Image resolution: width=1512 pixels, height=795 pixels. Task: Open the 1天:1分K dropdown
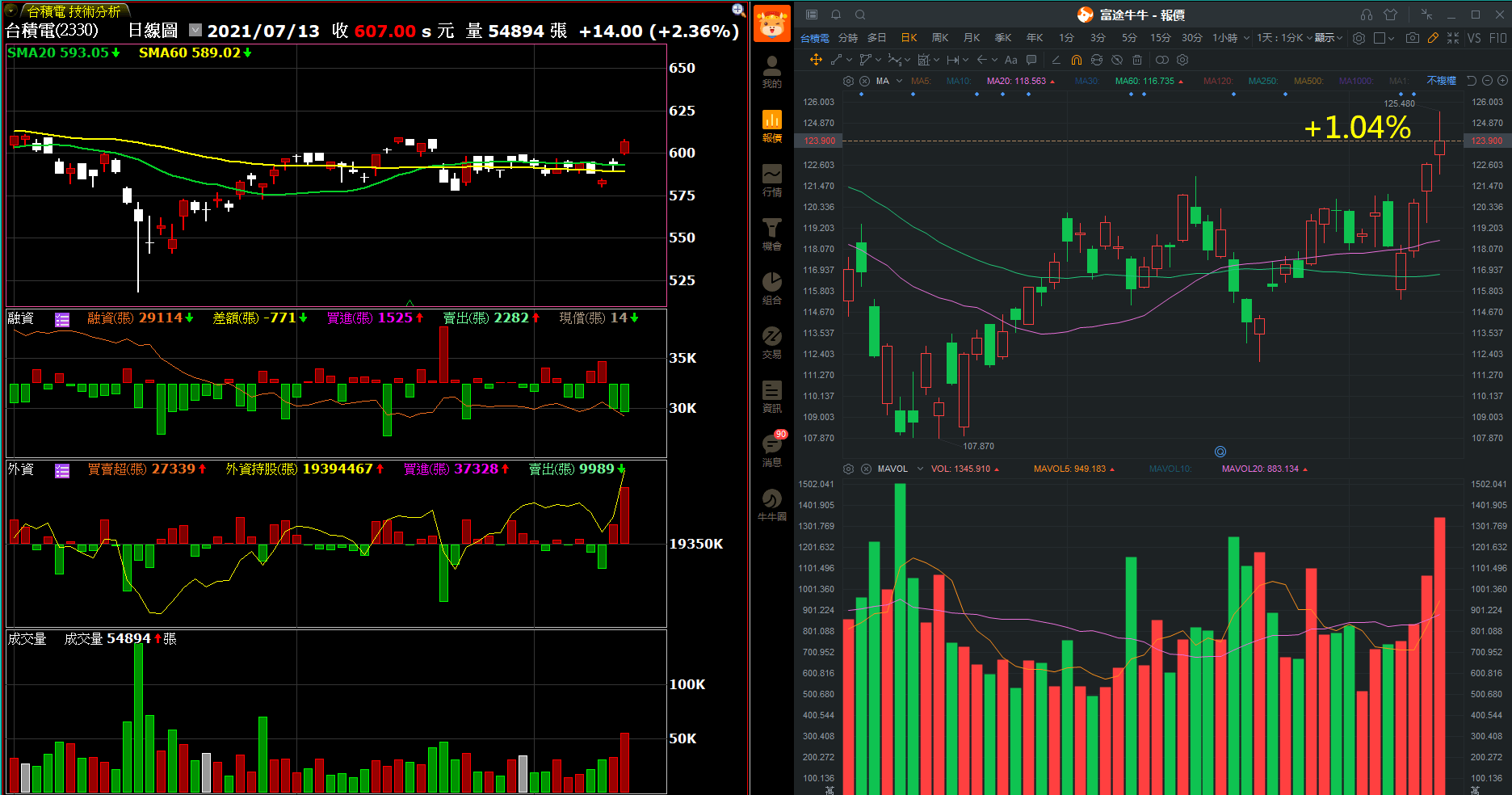1284,38
